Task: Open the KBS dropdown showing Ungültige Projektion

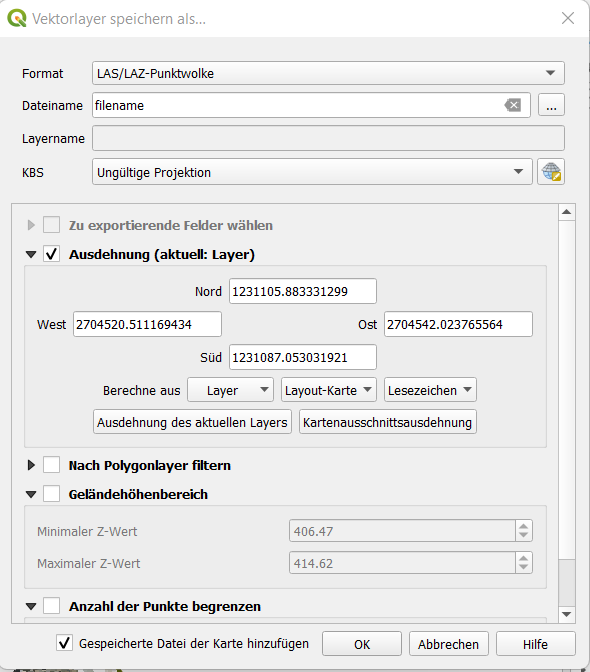Action: (x=312, y=172)
